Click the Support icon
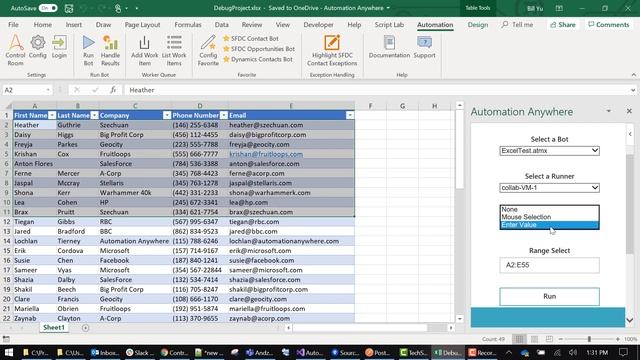 pyautogui.click(x=424, y=47)
